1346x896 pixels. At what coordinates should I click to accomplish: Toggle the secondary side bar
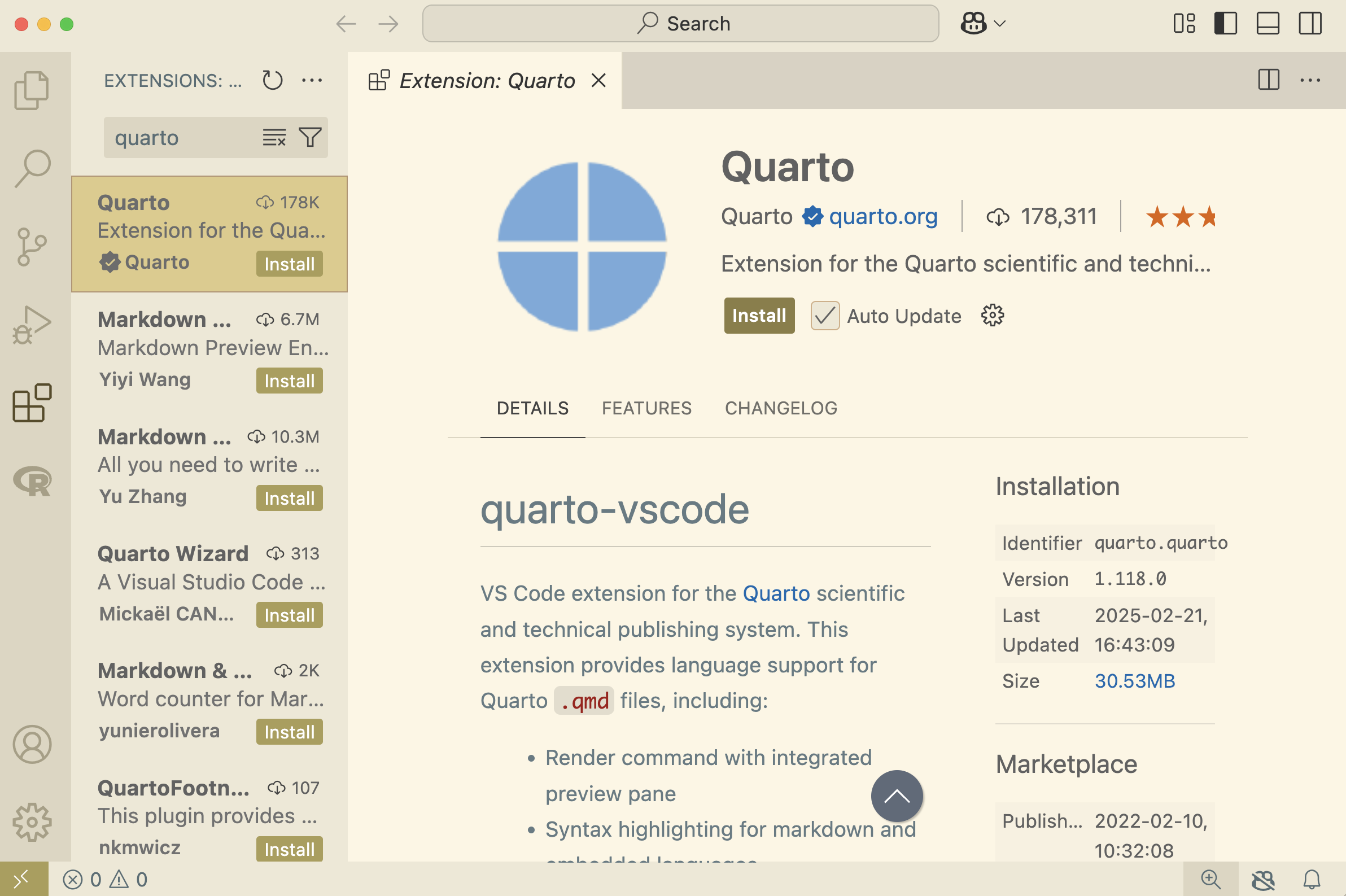click(x=1310, y=23)
